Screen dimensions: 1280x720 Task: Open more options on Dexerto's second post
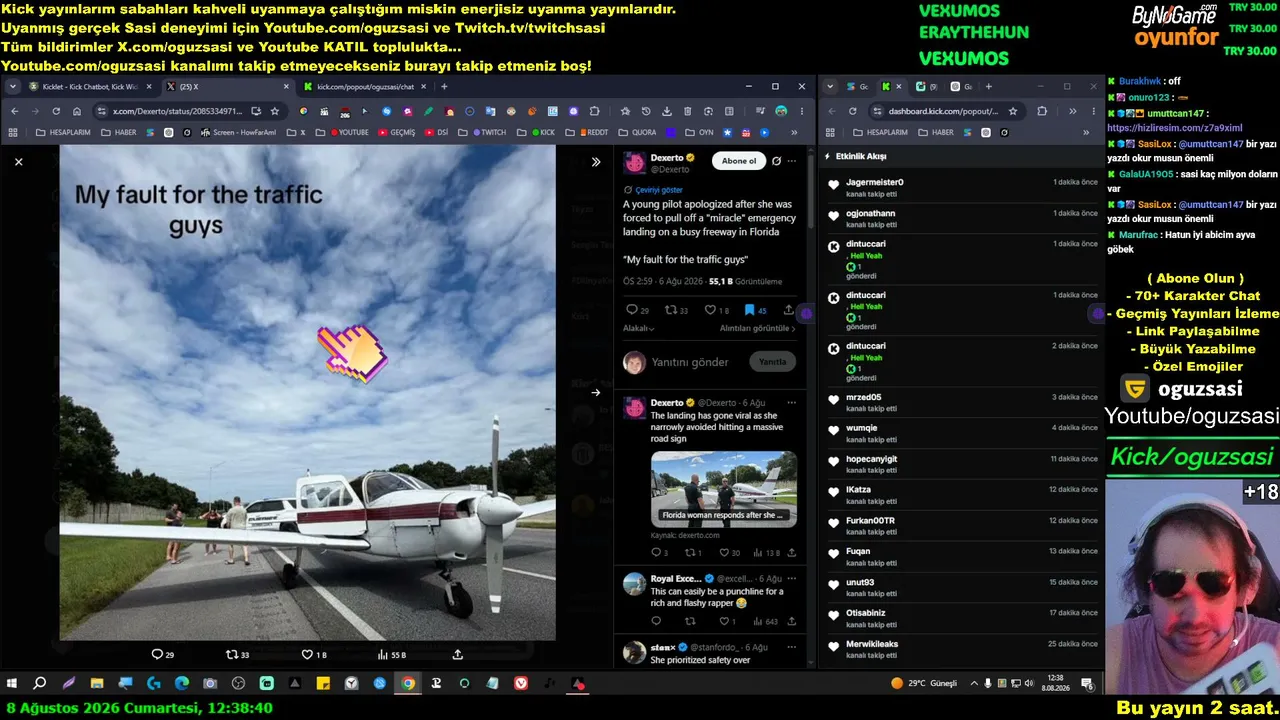click(791, 403)
